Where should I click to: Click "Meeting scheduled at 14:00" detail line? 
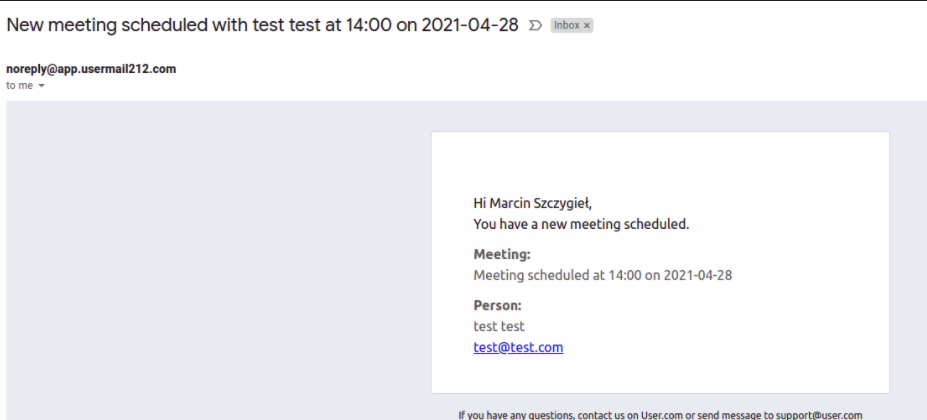603,275
